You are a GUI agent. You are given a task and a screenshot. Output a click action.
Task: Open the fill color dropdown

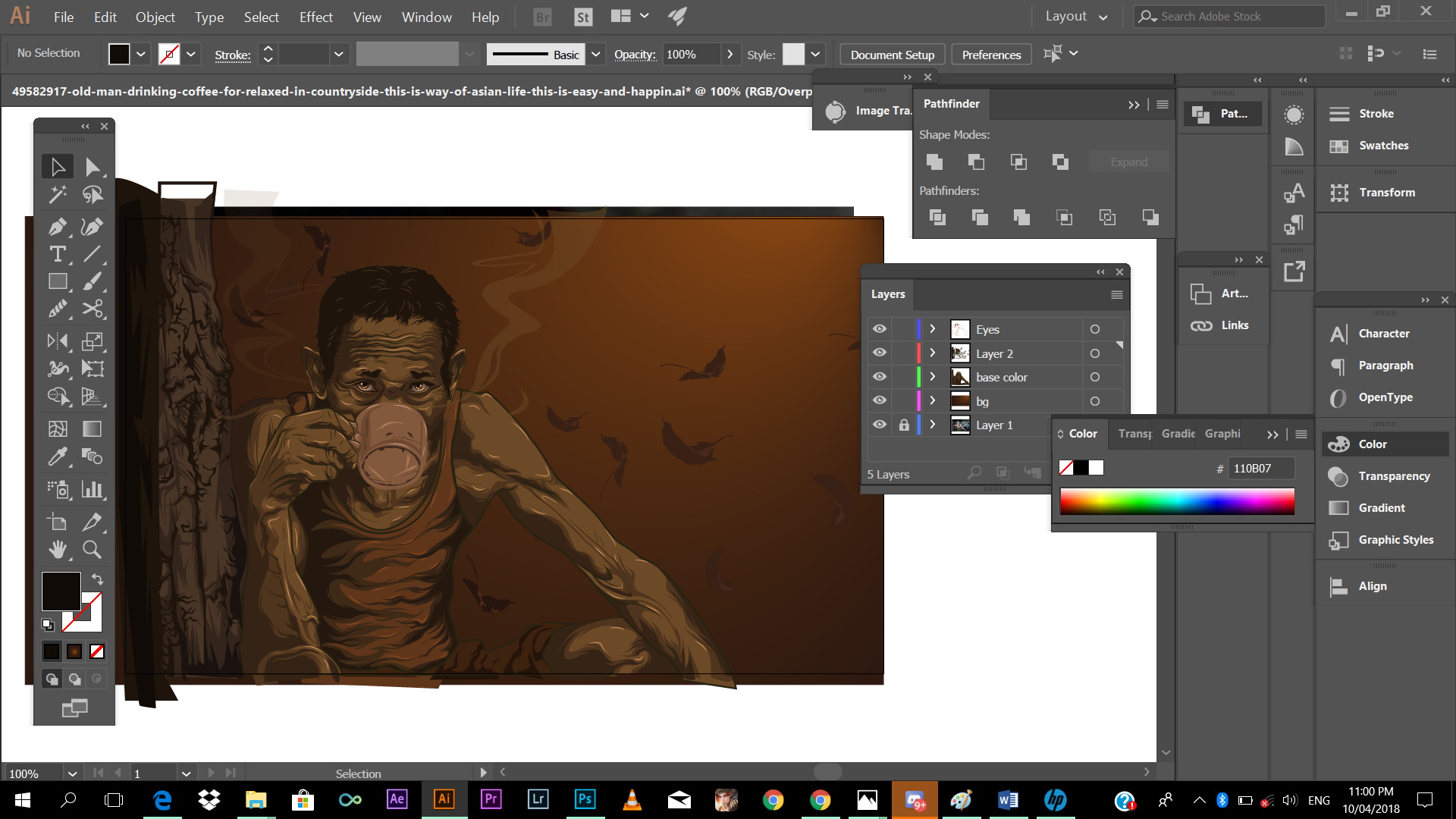(x=141, y=54)
